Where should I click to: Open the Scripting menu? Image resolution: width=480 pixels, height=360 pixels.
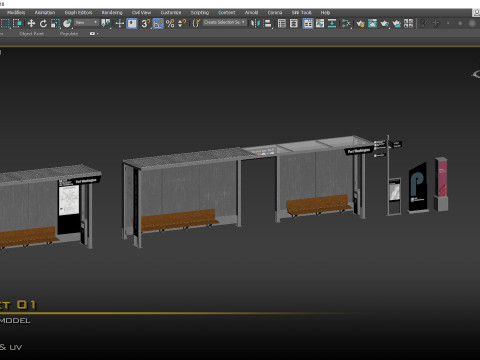(x=200, y=12)
